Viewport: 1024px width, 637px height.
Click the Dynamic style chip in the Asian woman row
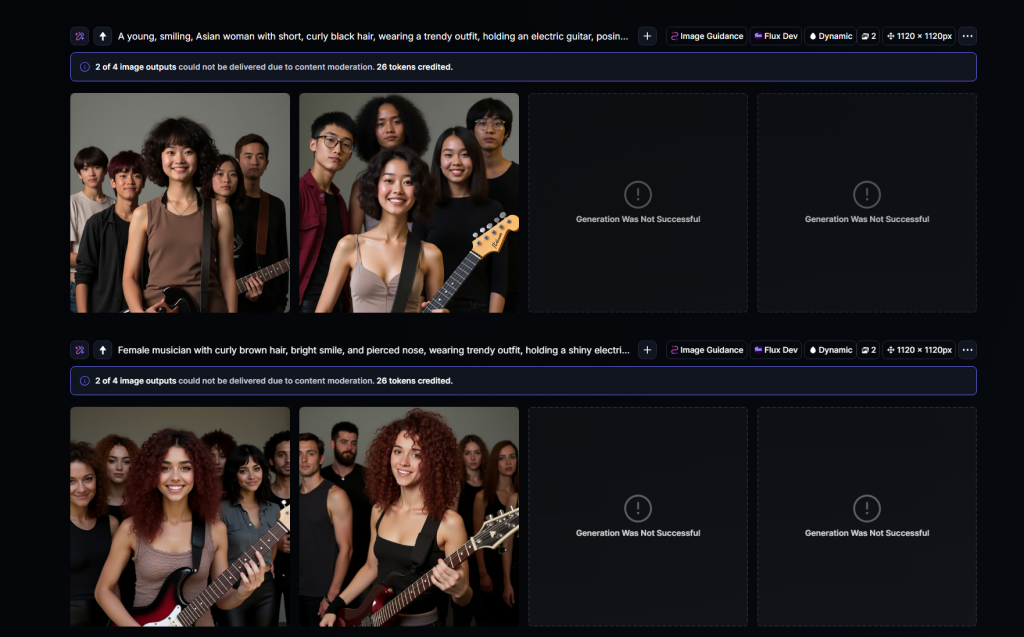pos(831,36)
